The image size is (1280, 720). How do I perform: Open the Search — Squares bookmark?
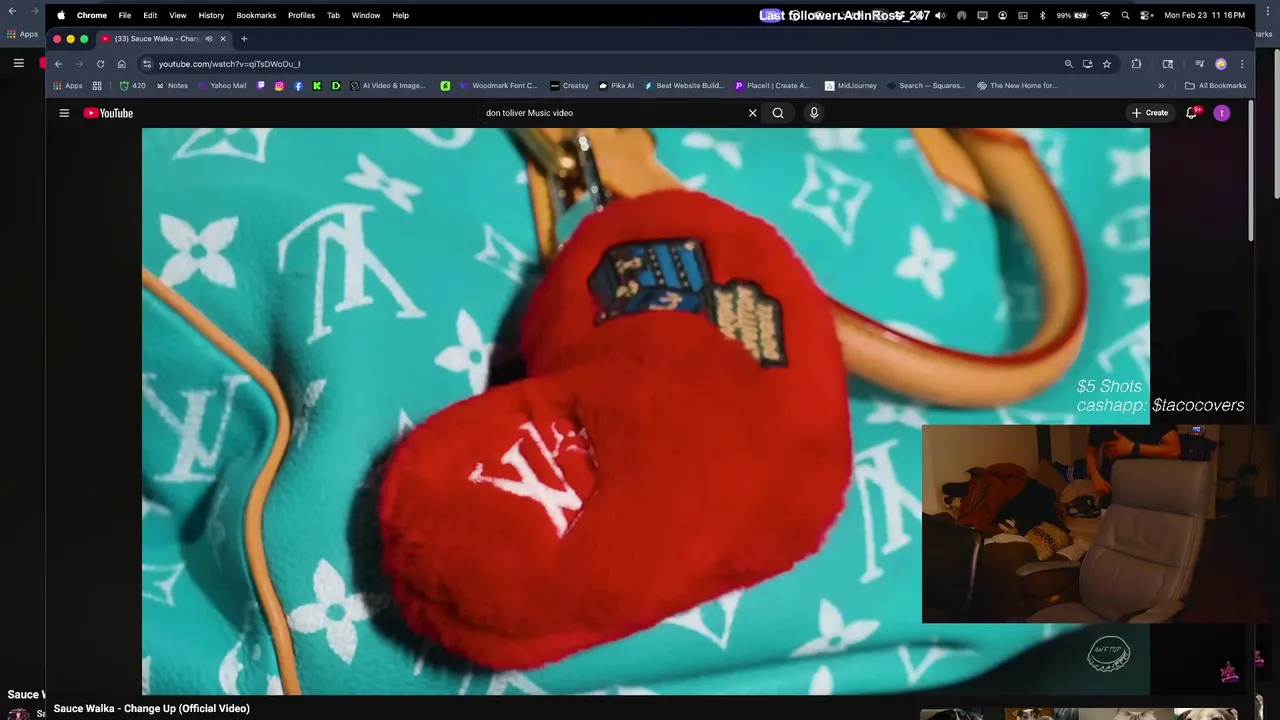[926, 86]
